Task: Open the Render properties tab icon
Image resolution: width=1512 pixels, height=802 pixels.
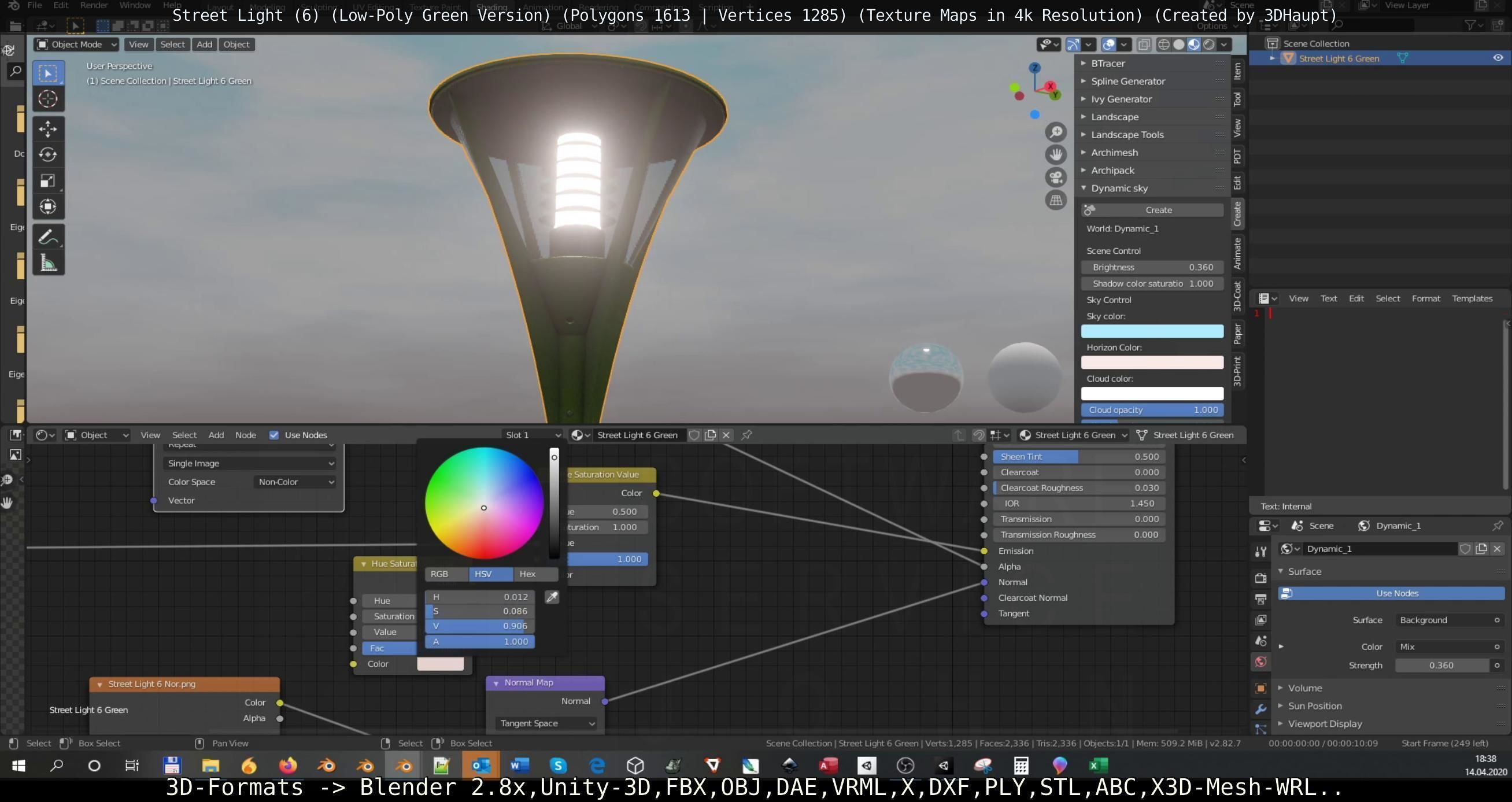Action: [1260, 578]
